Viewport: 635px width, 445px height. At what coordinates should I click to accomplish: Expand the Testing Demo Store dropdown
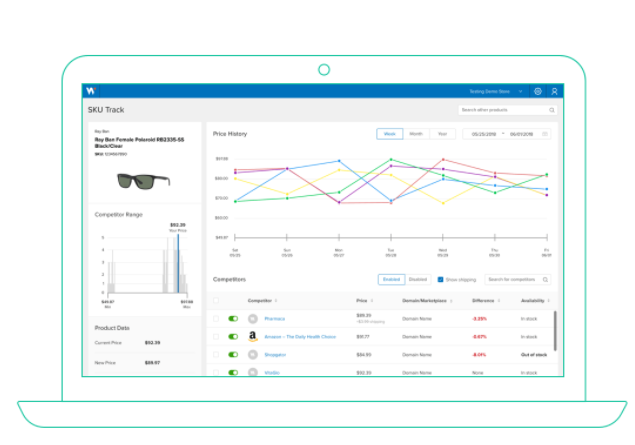pos(520,92)
